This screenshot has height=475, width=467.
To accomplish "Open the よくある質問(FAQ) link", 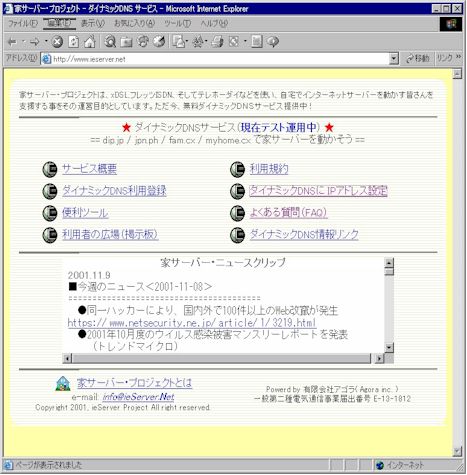I will pos(289,212).
